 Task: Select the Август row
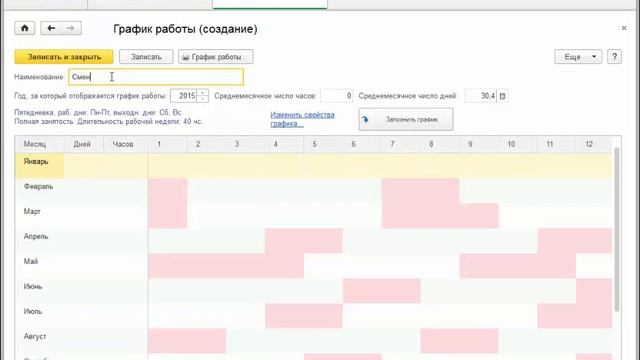pos(313,341)
